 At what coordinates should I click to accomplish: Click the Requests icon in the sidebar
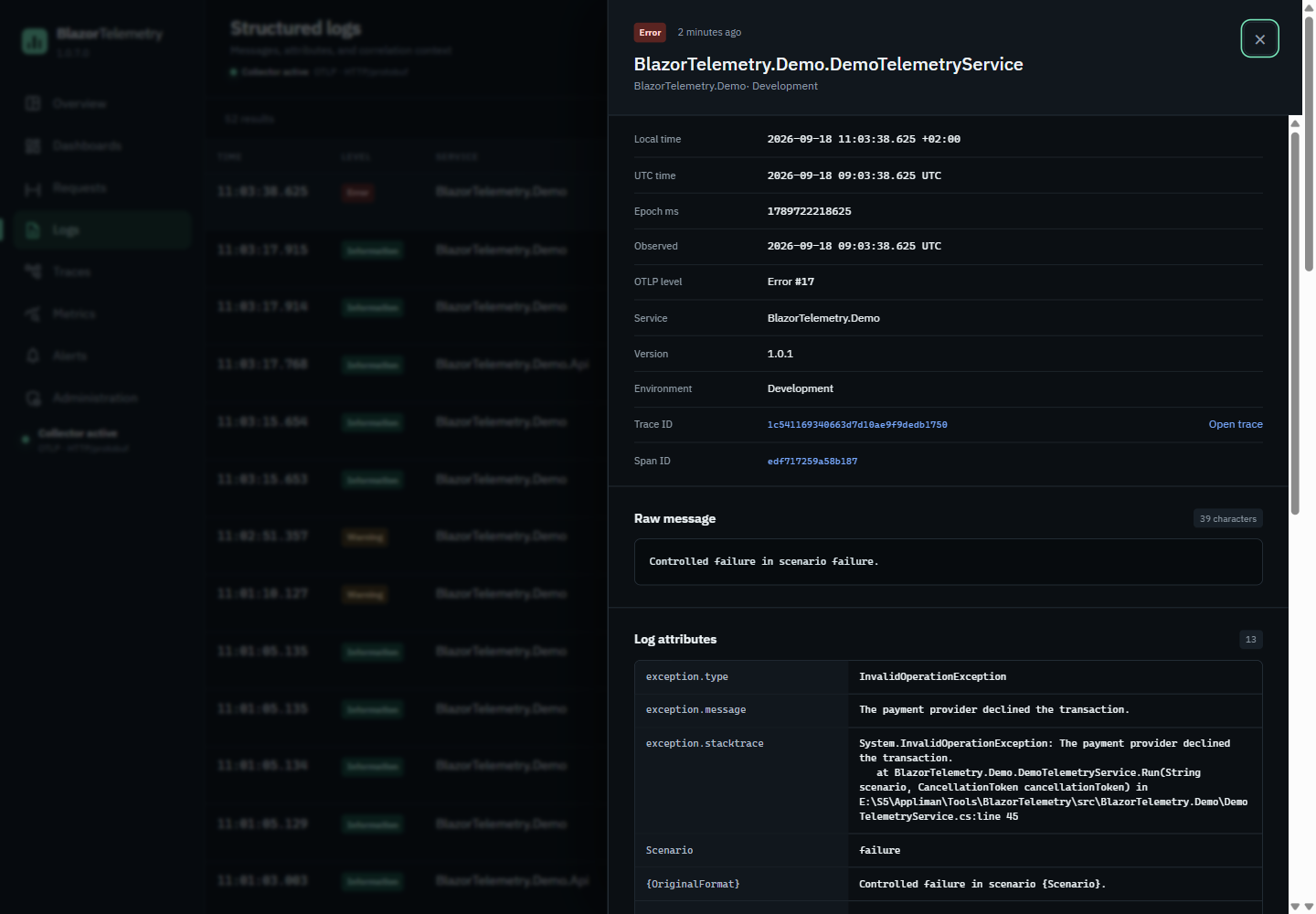[x=34, y=188]
